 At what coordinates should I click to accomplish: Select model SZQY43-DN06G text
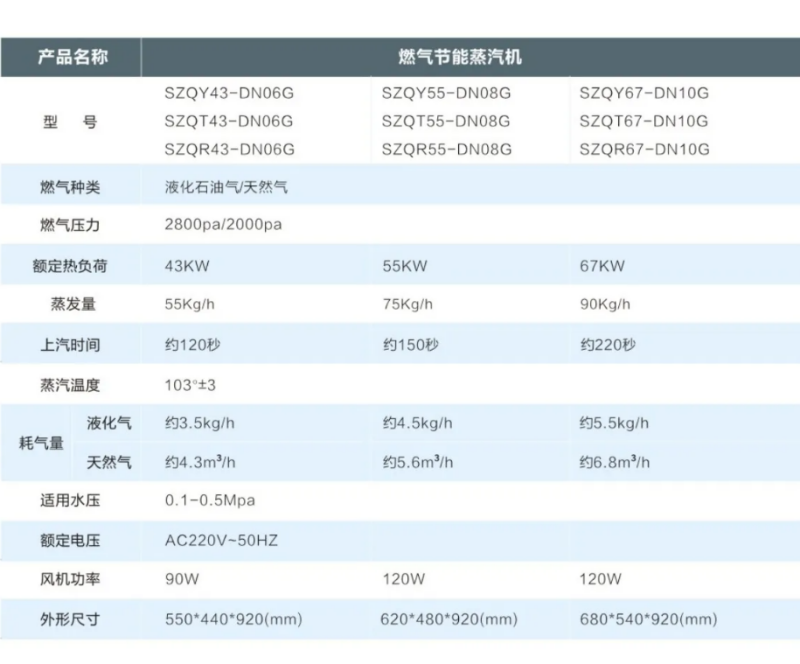pos(229,94)
